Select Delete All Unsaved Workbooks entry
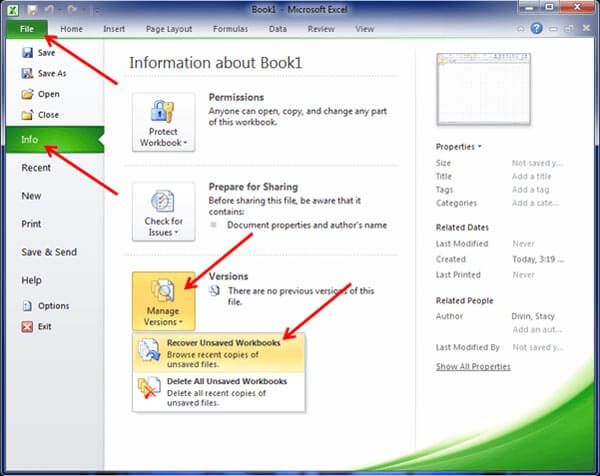Screen dimensions: 600x476 (219, 392)
